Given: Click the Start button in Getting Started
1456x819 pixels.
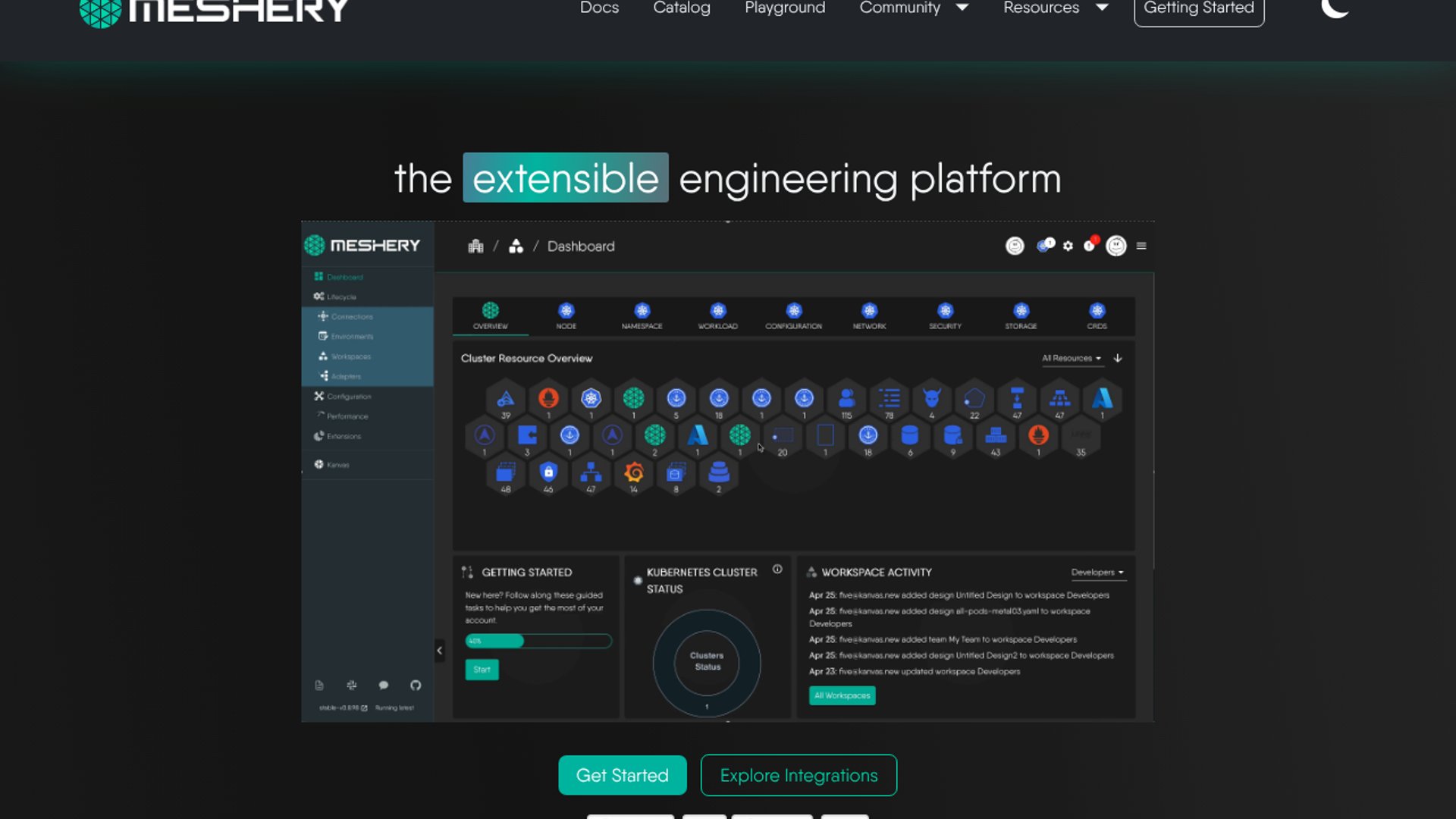Looking at the screenshot, I should 482,670.
